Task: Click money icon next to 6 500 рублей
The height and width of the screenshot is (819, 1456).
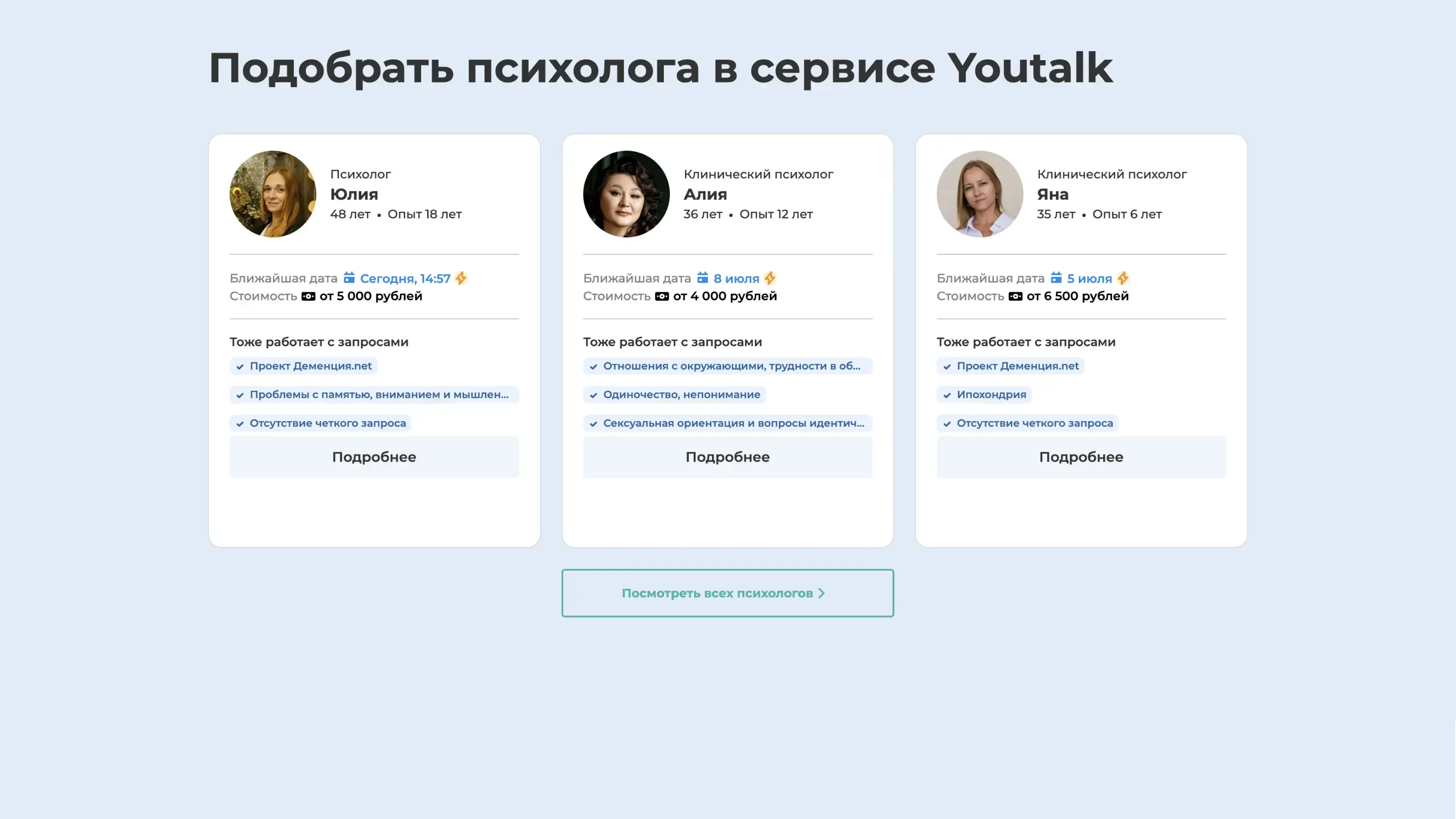Action: [1015, 296]
